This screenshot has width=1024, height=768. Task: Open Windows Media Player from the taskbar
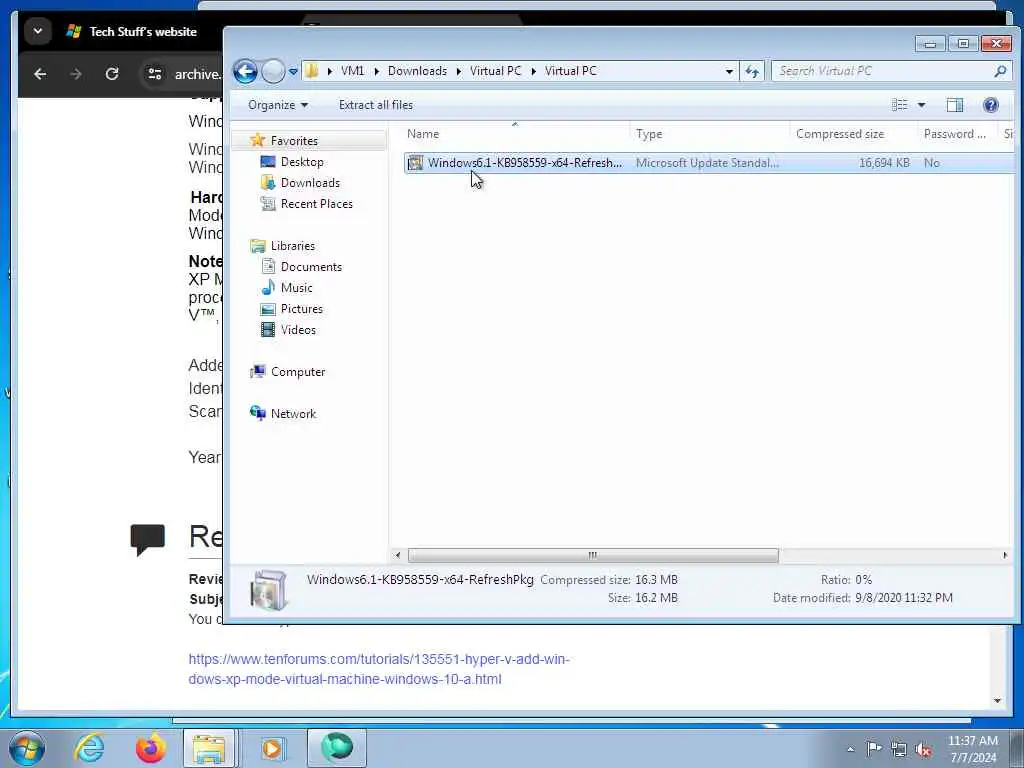point(272,748)
